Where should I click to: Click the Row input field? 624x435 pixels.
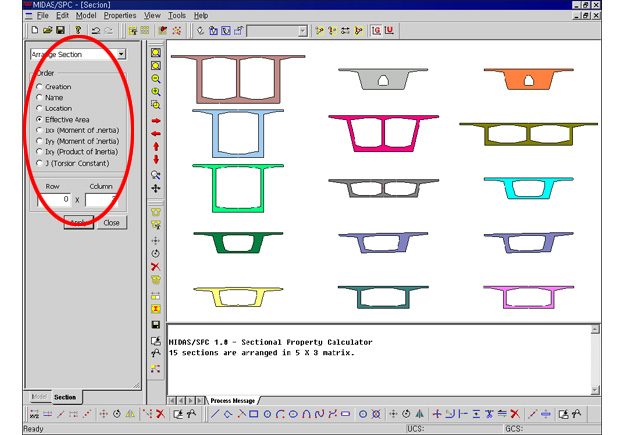(55, 200)
